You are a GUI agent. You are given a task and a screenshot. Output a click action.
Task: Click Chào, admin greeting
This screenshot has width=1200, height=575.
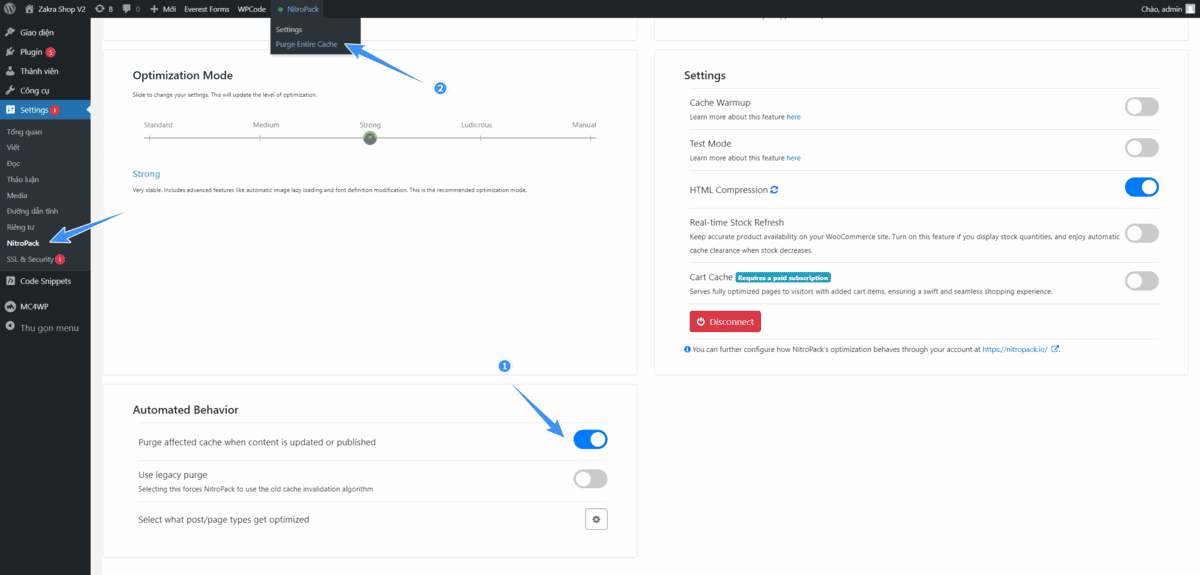coord(1159,8)
